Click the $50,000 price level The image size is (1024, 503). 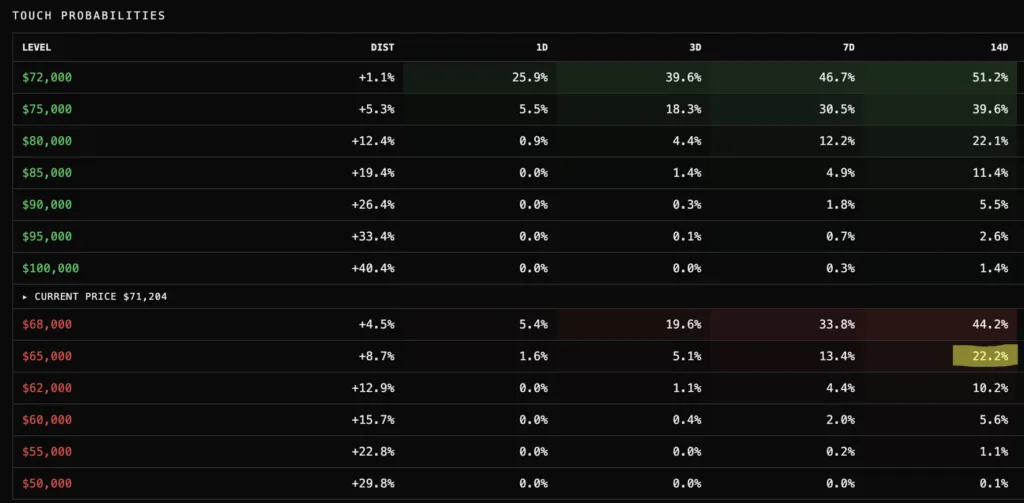(x=46, y=483)
